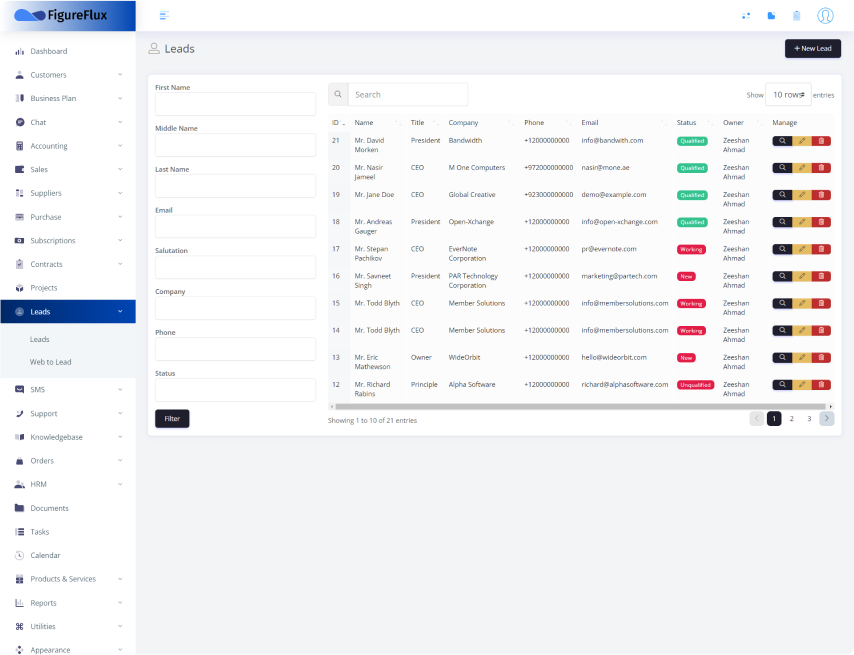Open the user profile icon top right
The height and width of the screenshot is (655, 854).
pos(824,15)
